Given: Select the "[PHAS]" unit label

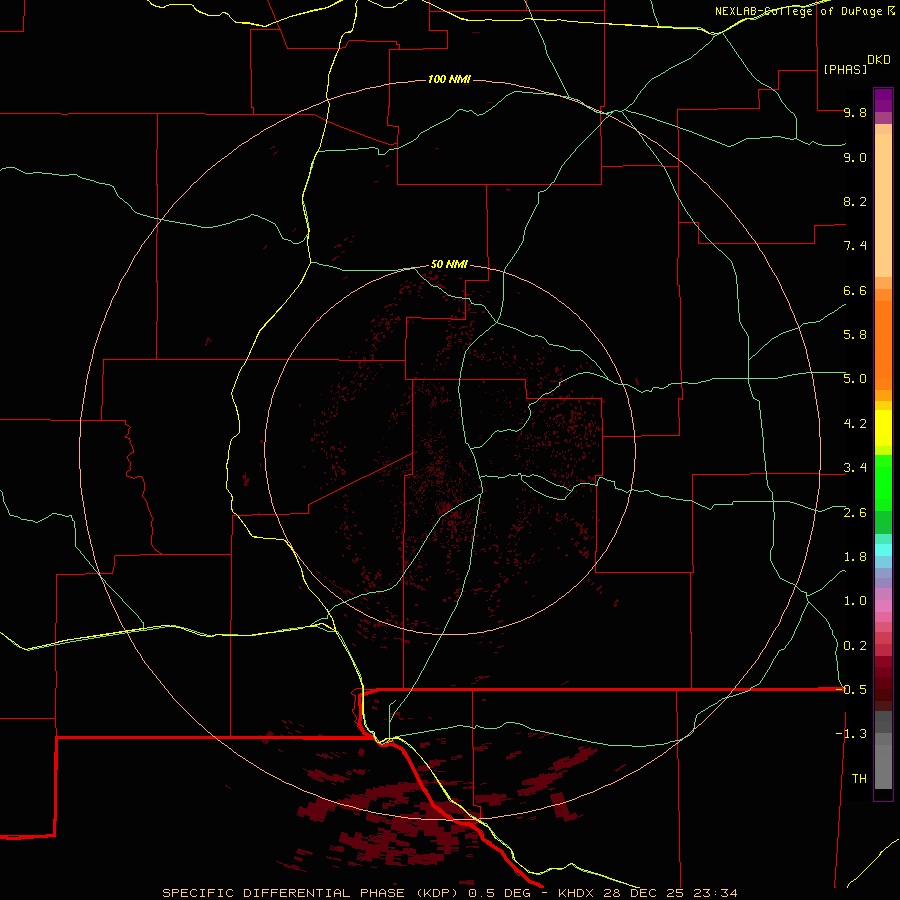Looking at the screenshot, I should 845,69.
